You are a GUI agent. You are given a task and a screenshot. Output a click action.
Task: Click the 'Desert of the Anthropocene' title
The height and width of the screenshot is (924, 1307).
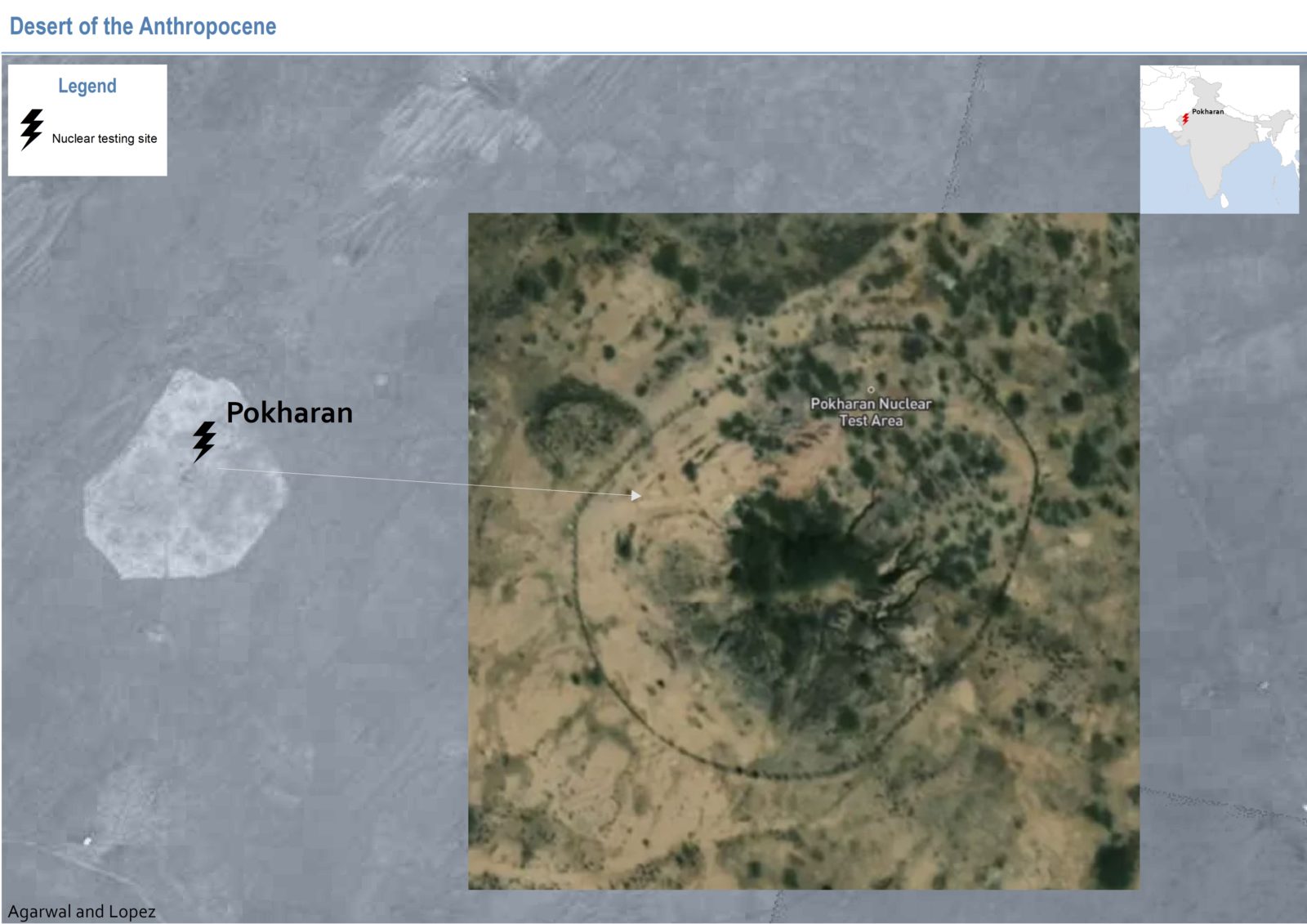(x=143, y=26)
